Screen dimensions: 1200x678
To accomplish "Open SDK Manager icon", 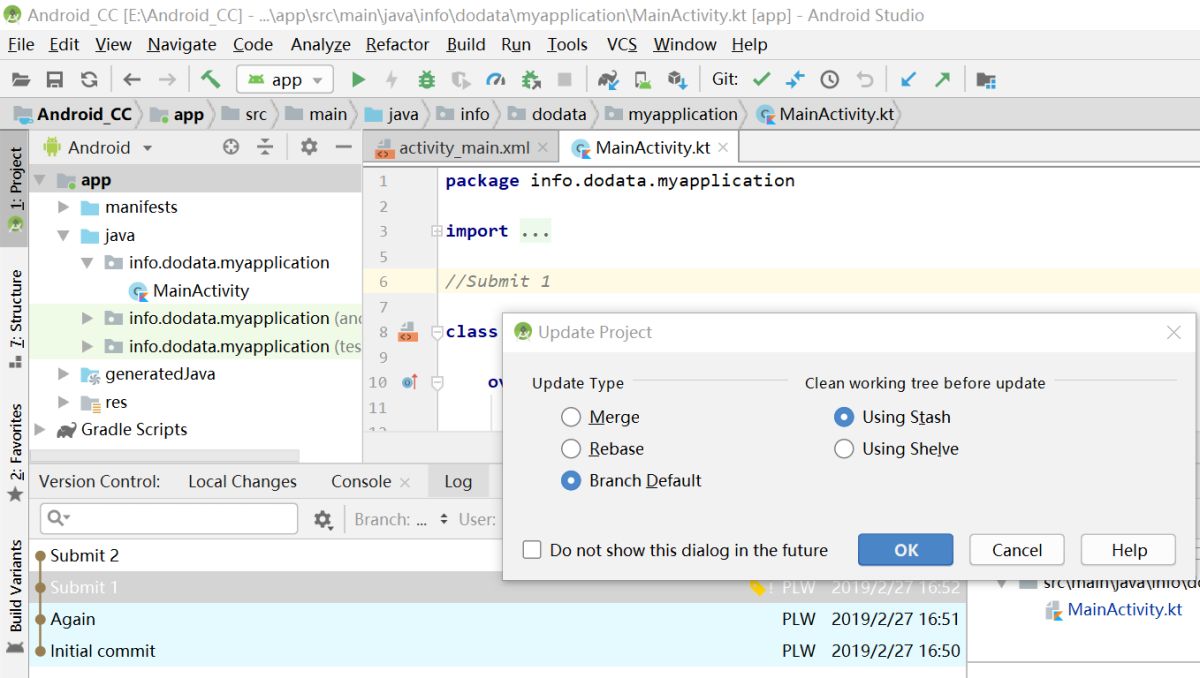I will 677,80.
